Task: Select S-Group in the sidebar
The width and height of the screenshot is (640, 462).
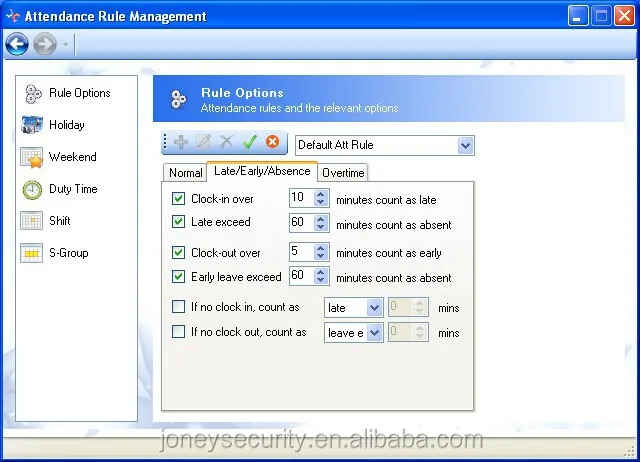Action: point(67,253)
